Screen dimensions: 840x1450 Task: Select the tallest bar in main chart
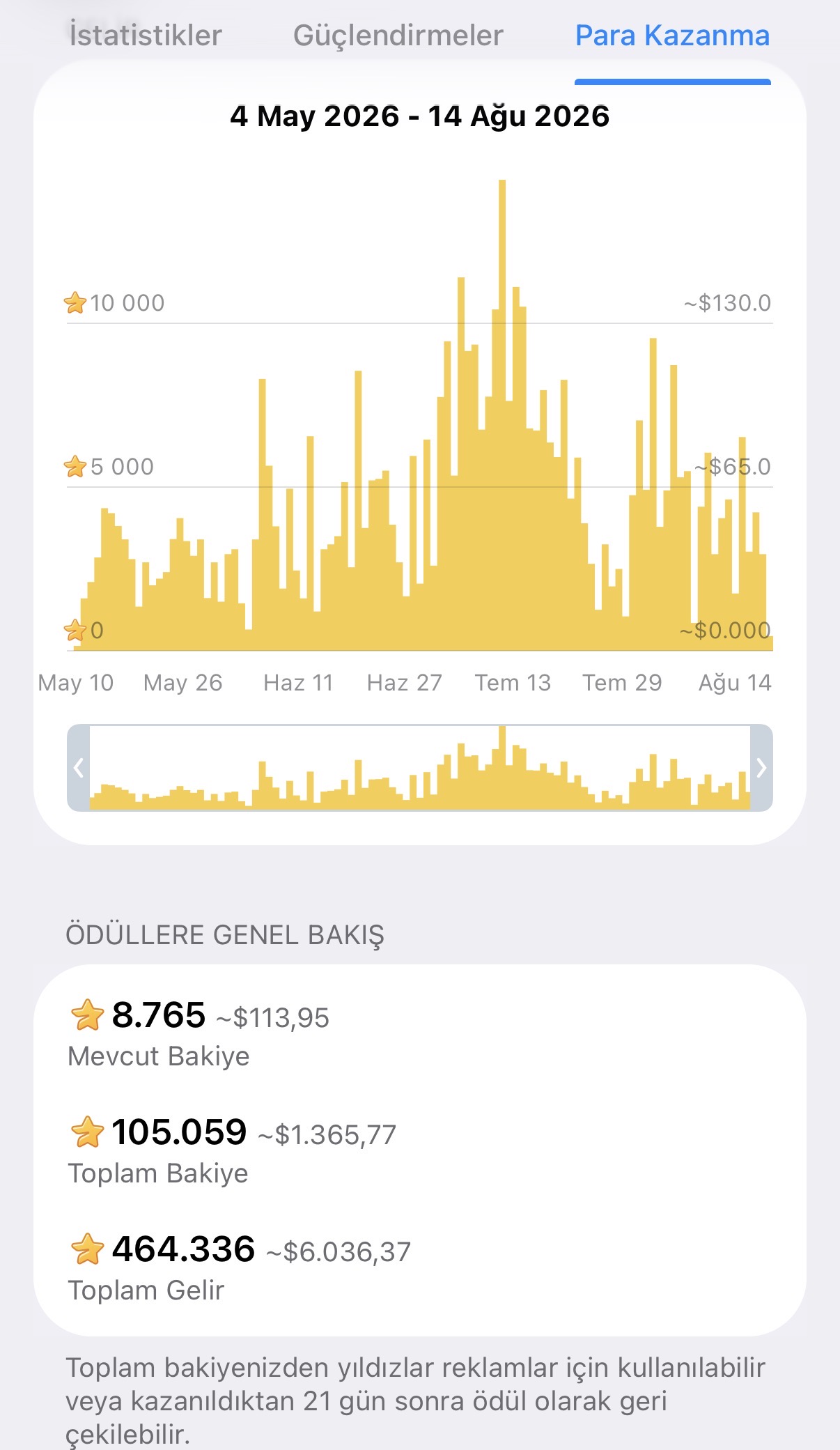pos(502,415)
